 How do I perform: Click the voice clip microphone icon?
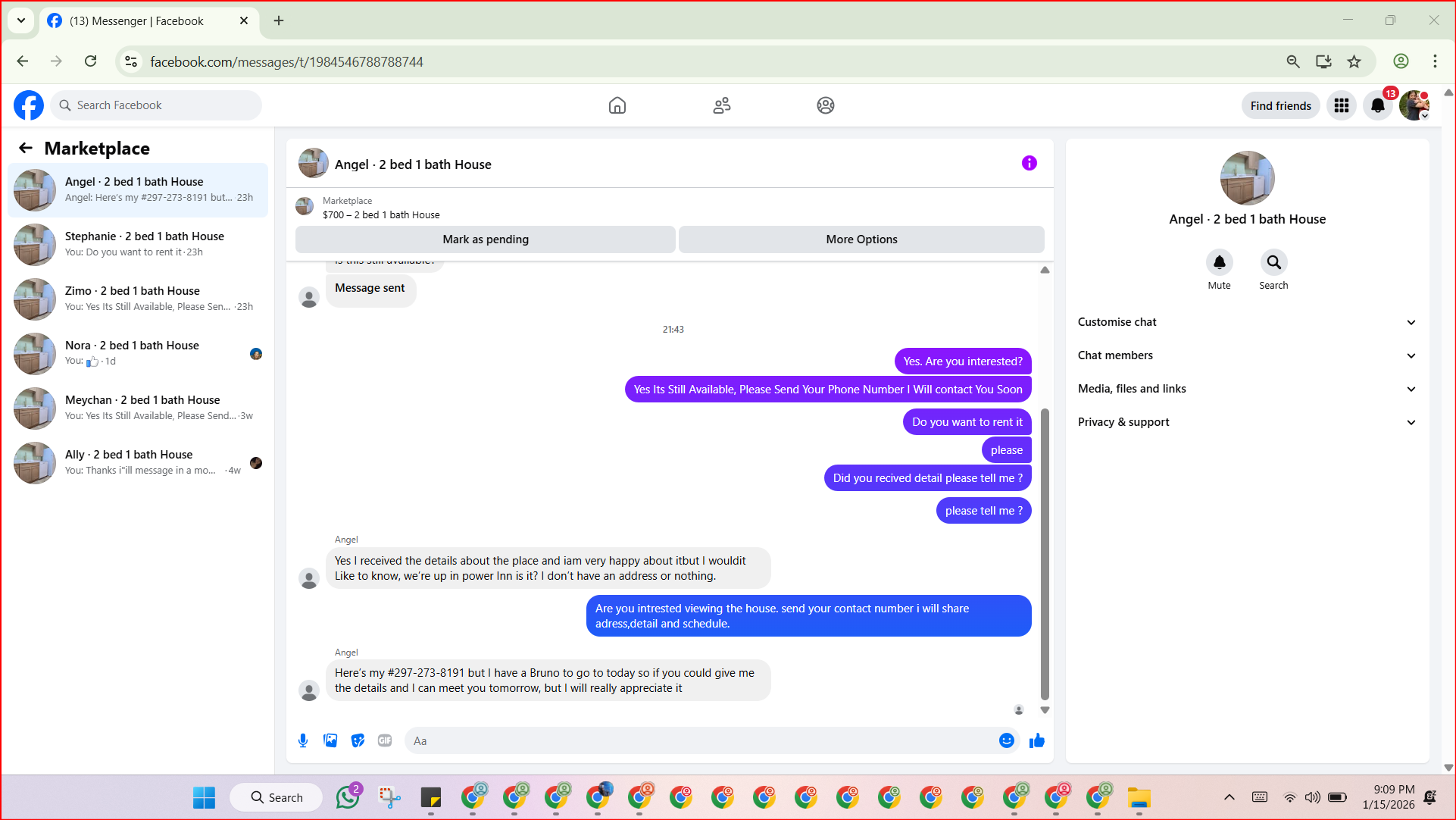coord(303,740)
